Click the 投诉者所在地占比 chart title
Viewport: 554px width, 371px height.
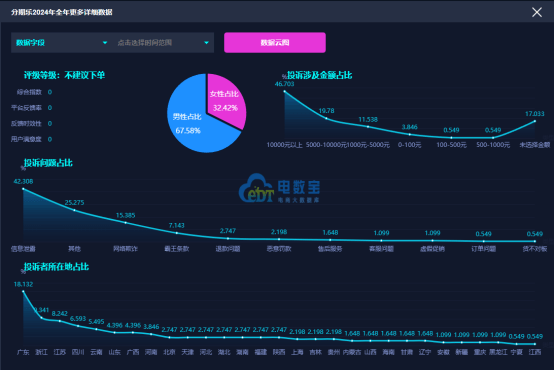click(x=56, y=267)
